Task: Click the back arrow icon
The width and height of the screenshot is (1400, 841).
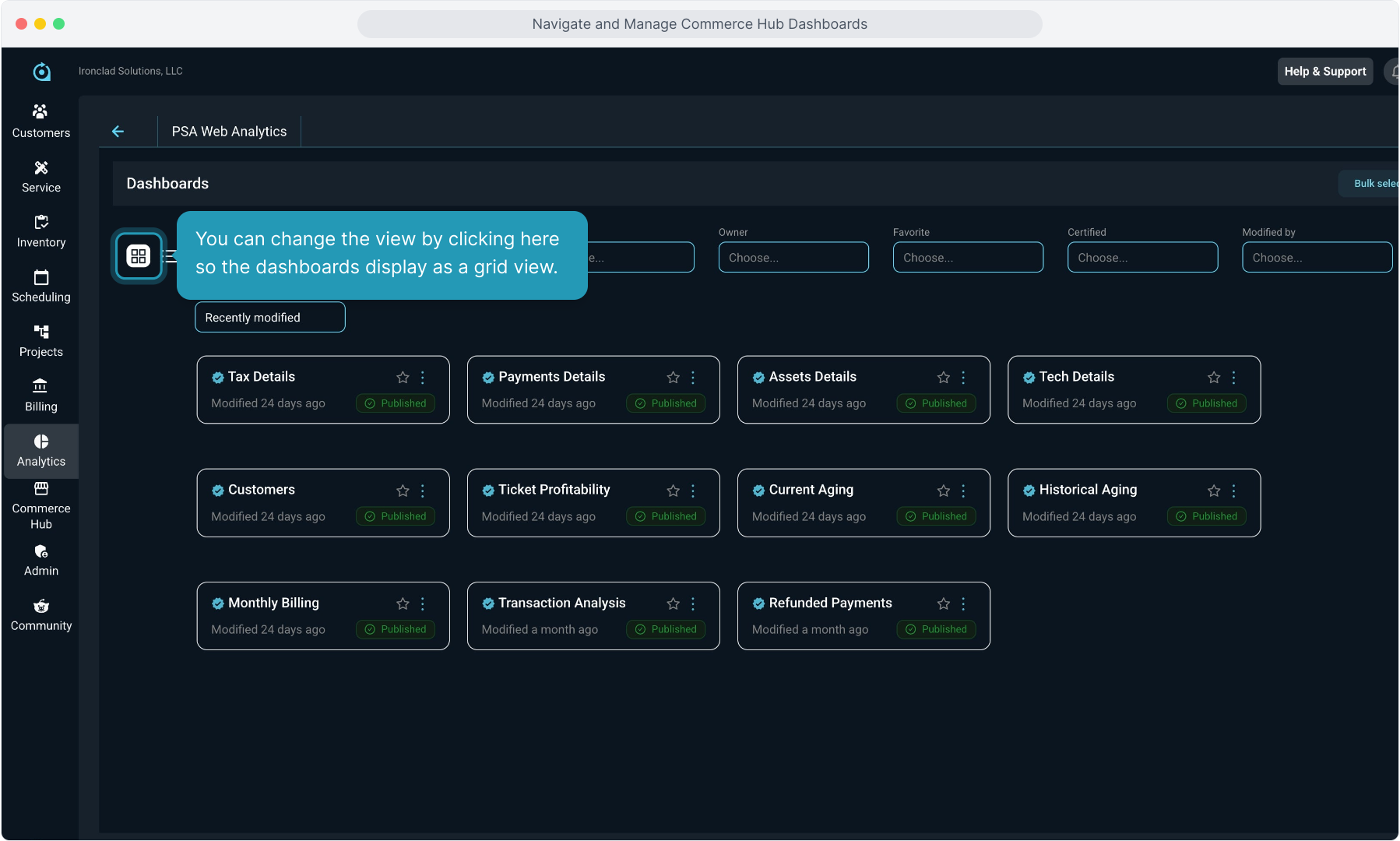Action: pos(118,132)
